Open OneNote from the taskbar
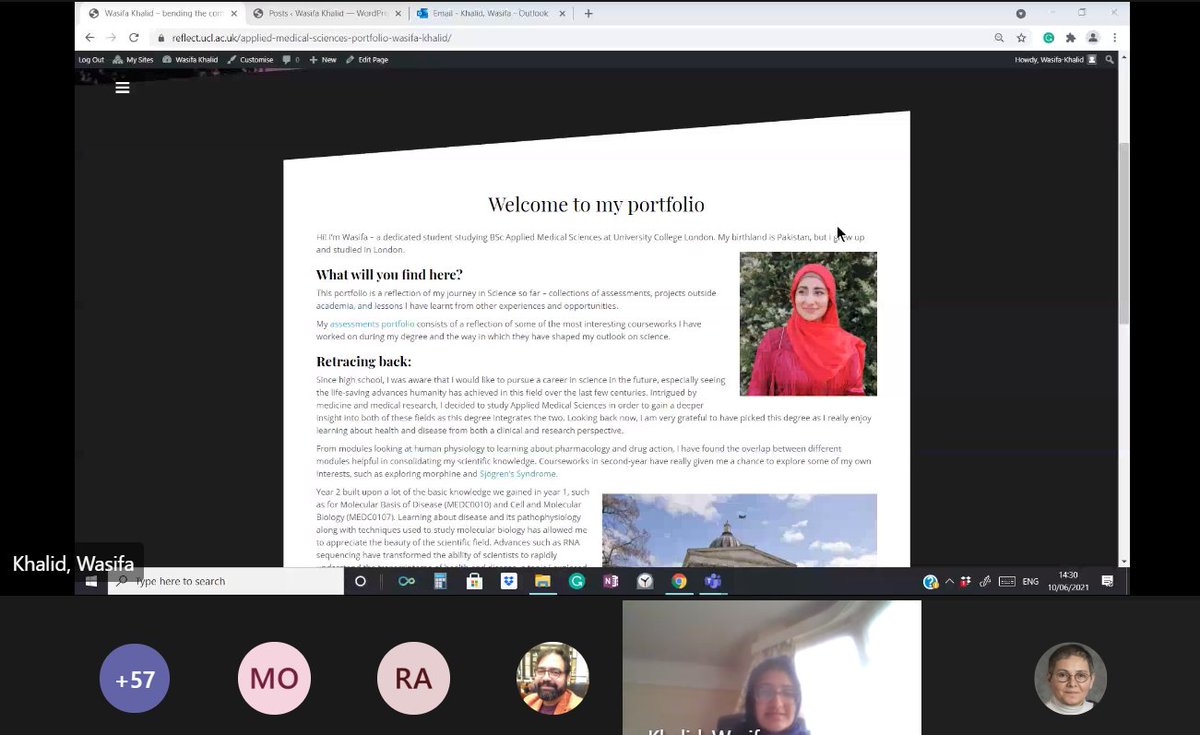The width and height of the screenshot is (1200, 735). coord(611,581)
